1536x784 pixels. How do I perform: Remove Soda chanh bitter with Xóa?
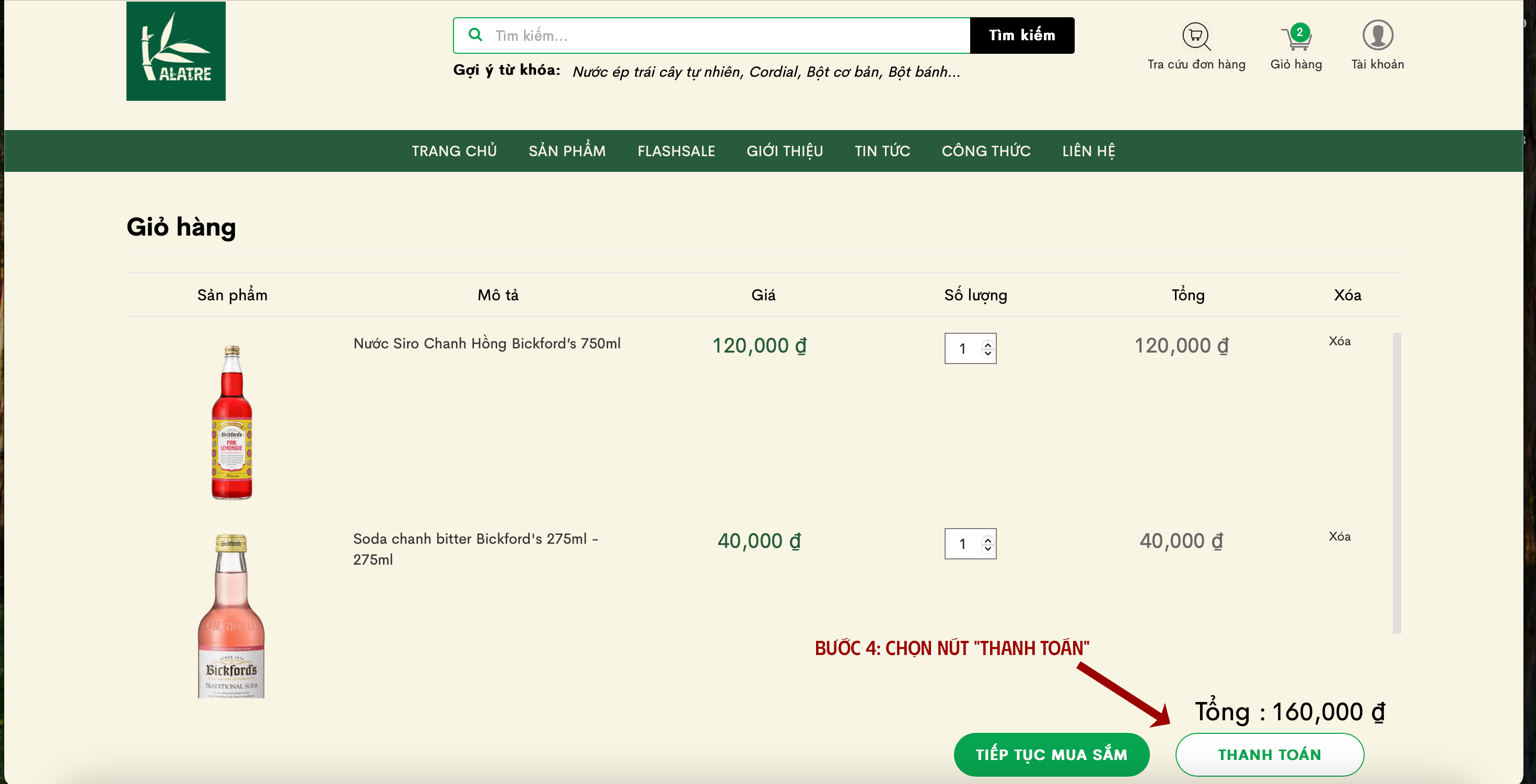[1339, 536]
